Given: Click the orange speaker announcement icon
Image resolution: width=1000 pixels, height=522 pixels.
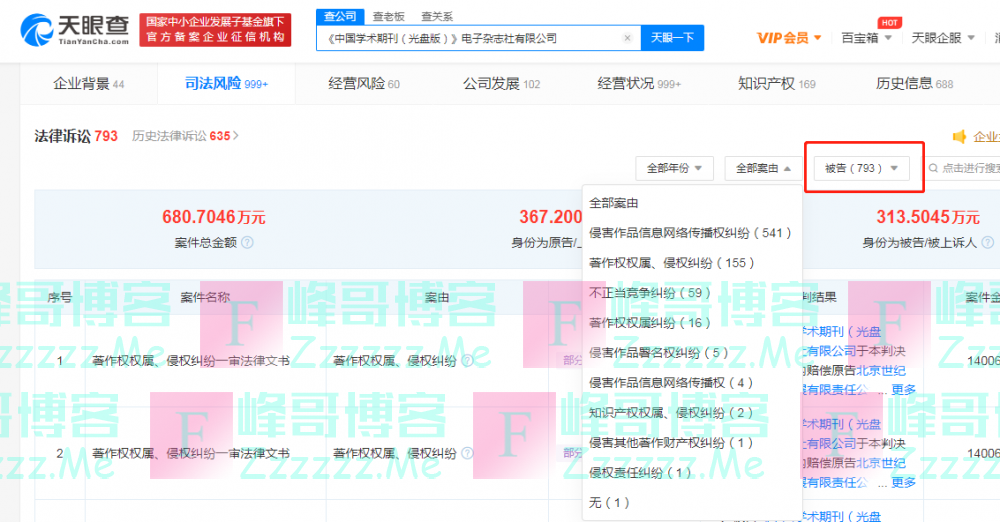Looking at the screenshot, I should (x=959, y=137).
